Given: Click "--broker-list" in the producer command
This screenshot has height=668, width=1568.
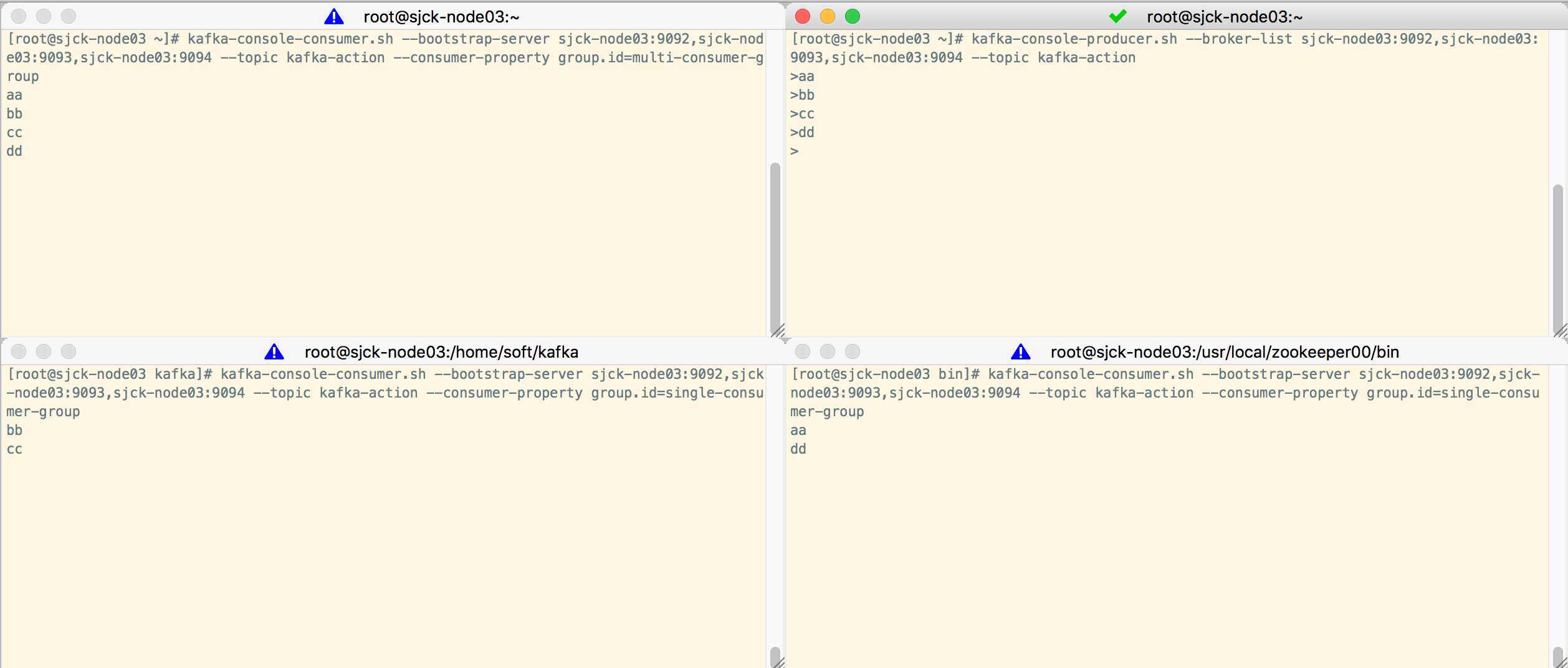Looking at the screenshot, I should (x=1239, y=39).
